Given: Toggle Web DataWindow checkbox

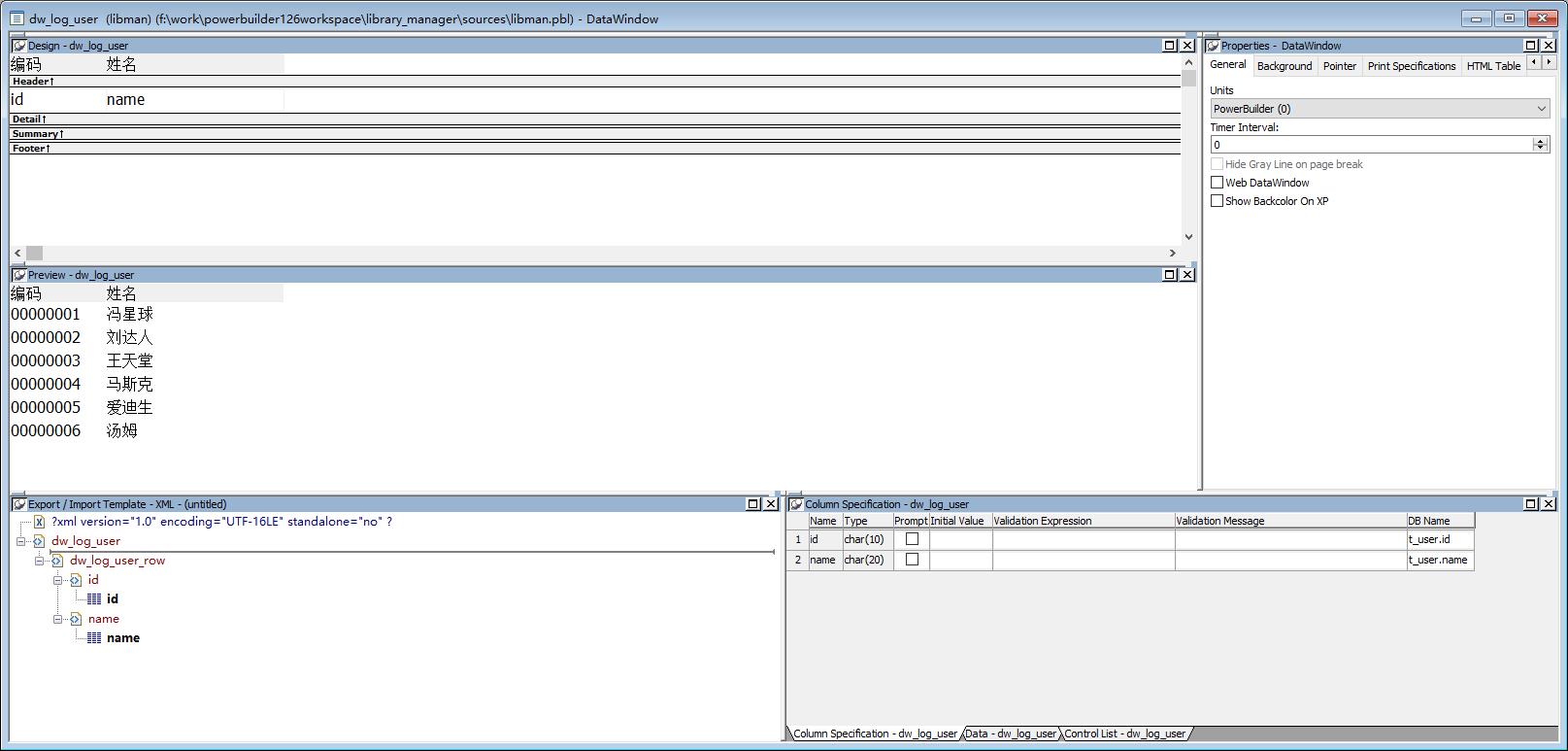Looking at the screenshot, I should tap(1217, 183).
